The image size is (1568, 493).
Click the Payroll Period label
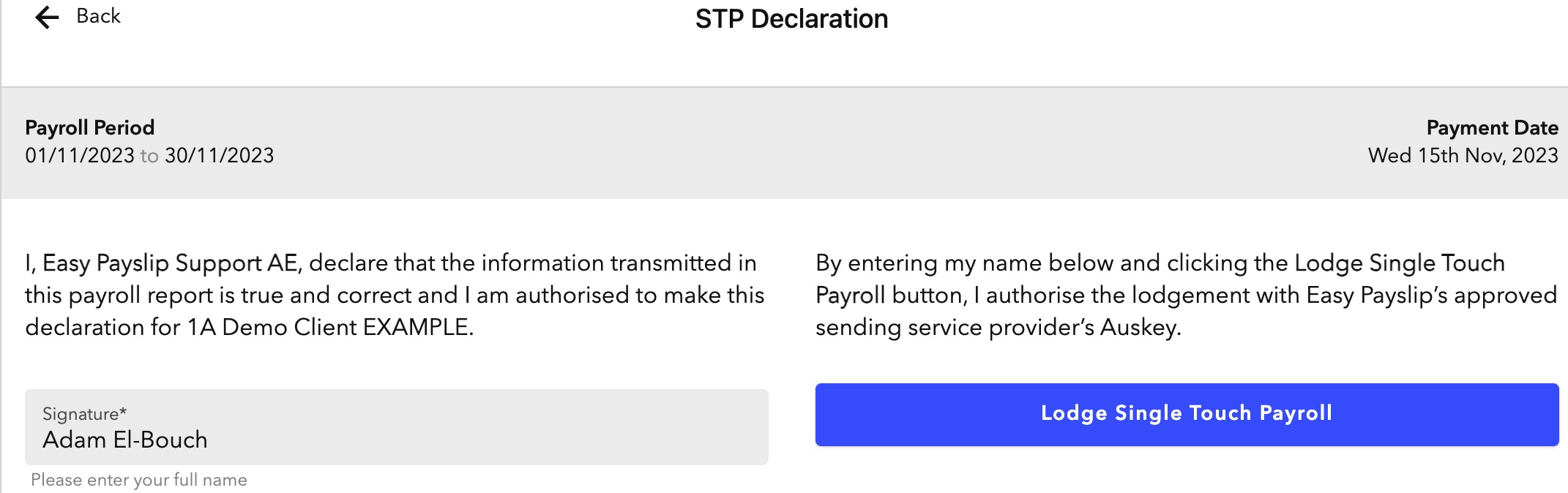click(x=90, y=128)
